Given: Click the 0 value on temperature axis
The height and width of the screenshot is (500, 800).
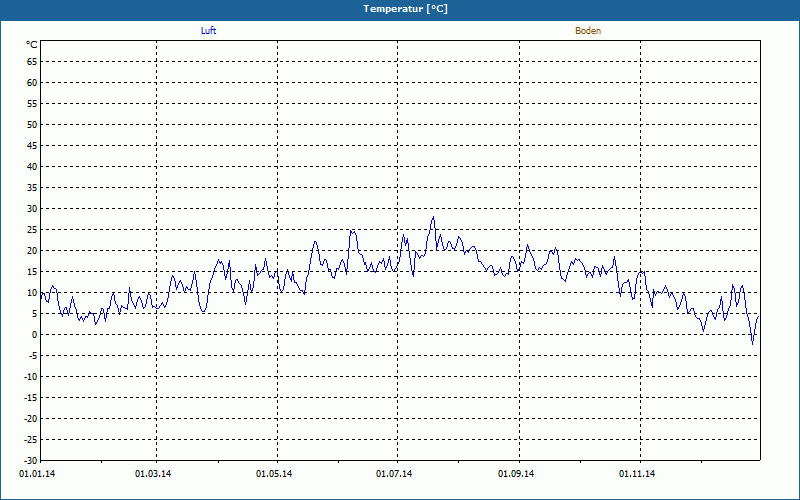Looking at the screenshot, I should tap(35, 335).
